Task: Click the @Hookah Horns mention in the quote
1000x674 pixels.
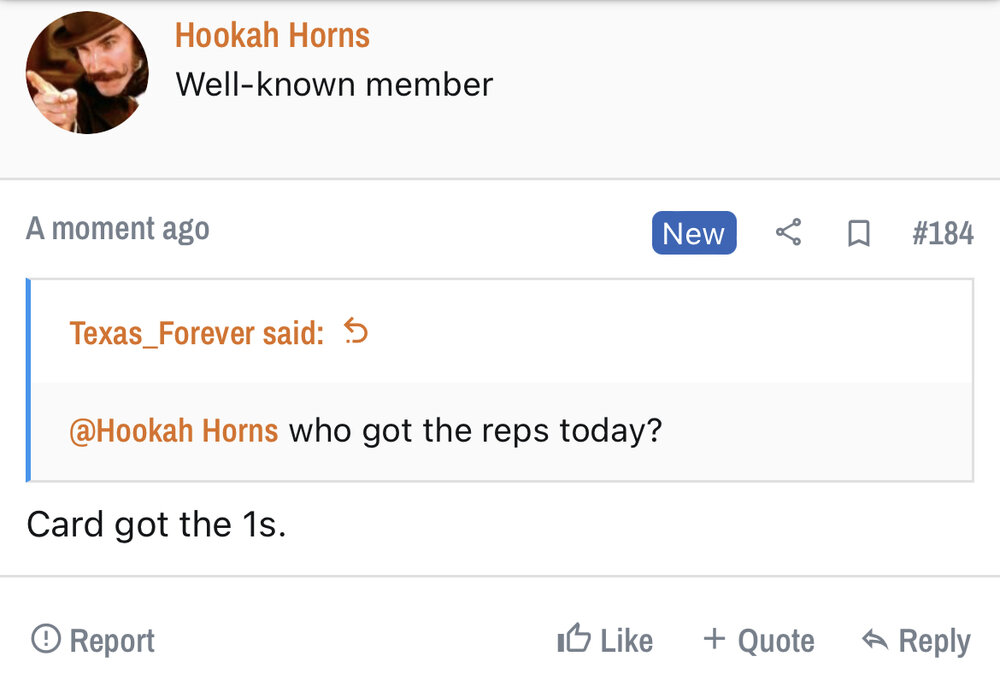Action: pos(174,431)
